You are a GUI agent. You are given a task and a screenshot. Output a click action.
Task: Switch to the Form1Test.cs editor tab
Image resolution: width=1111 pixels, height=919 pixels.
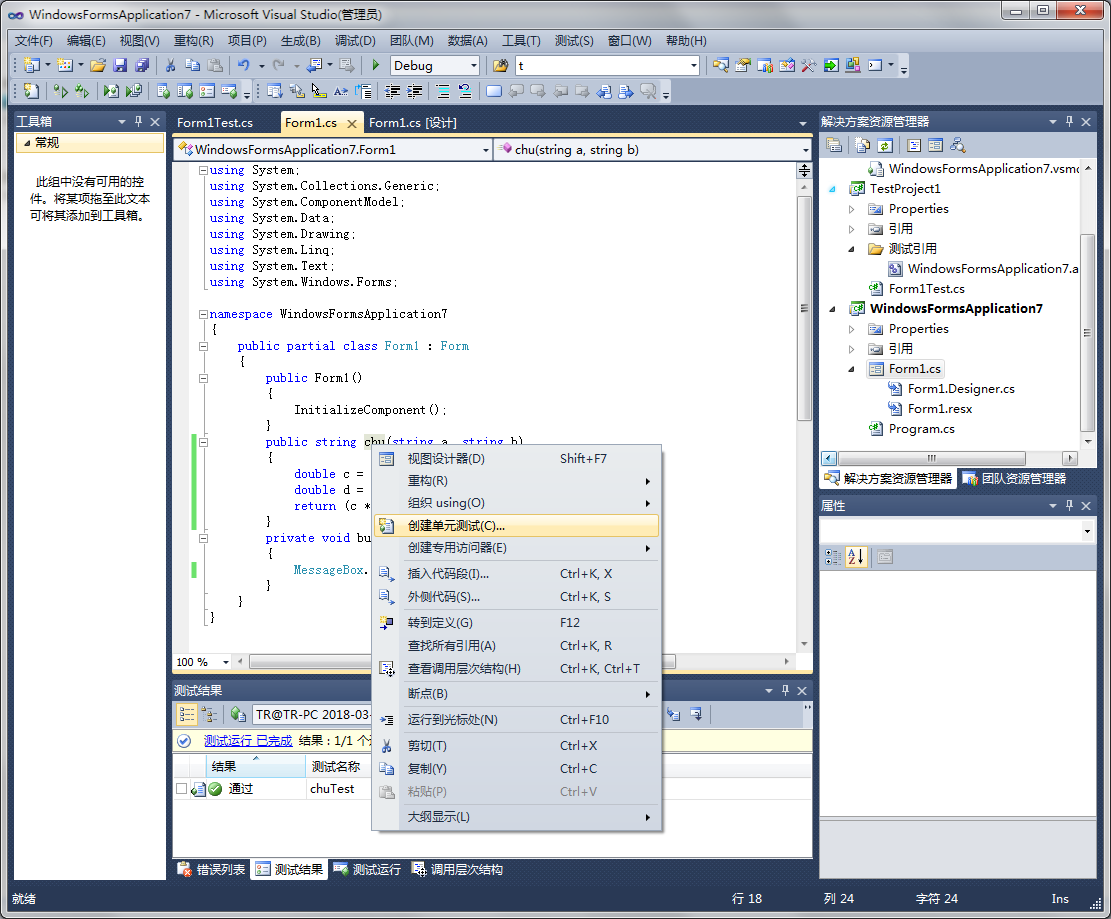click(x=215, y=123)
